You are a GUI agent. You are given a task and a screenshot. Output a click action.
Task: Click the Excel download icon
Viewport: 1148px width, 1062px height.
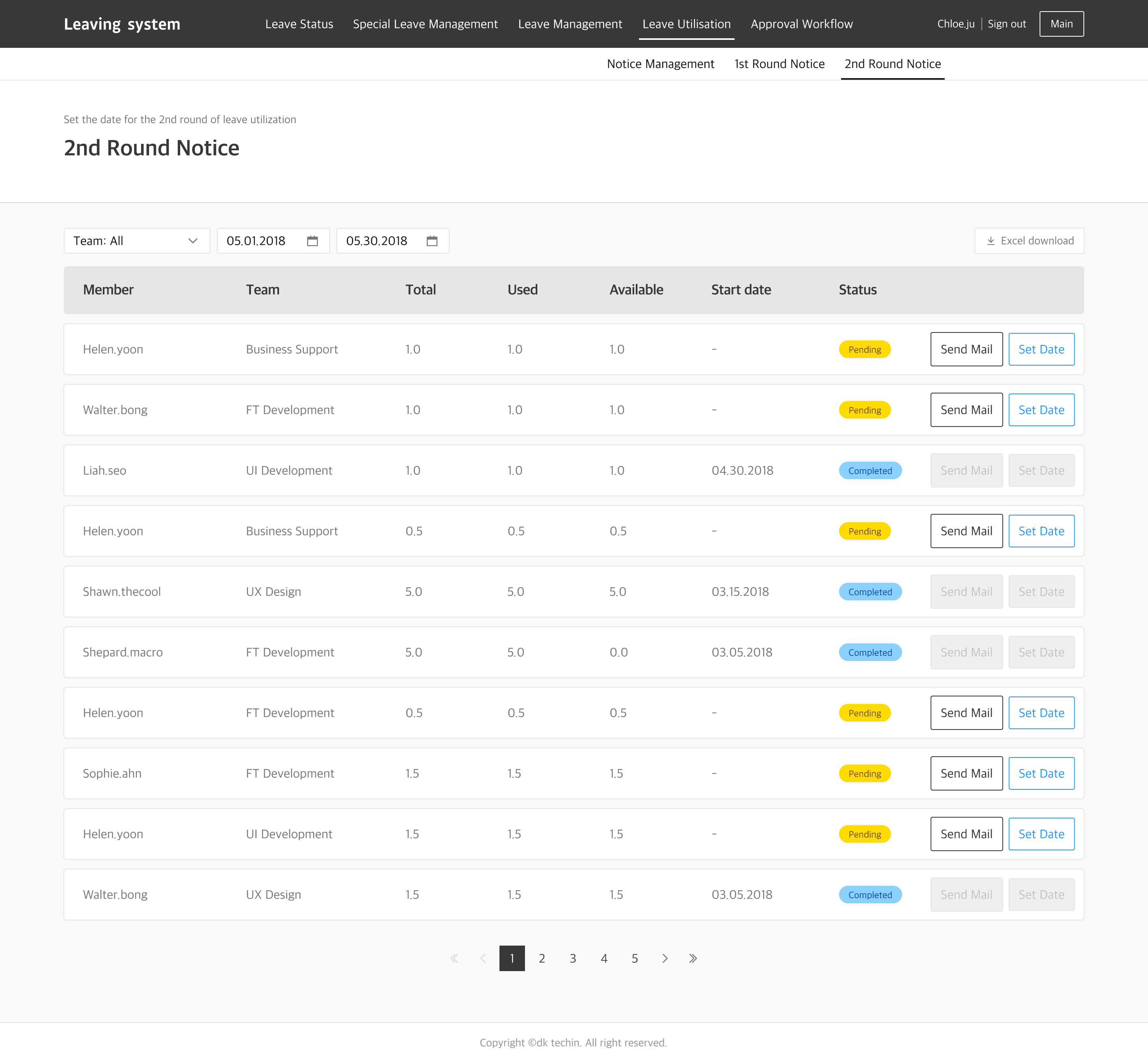coord(991,241)
